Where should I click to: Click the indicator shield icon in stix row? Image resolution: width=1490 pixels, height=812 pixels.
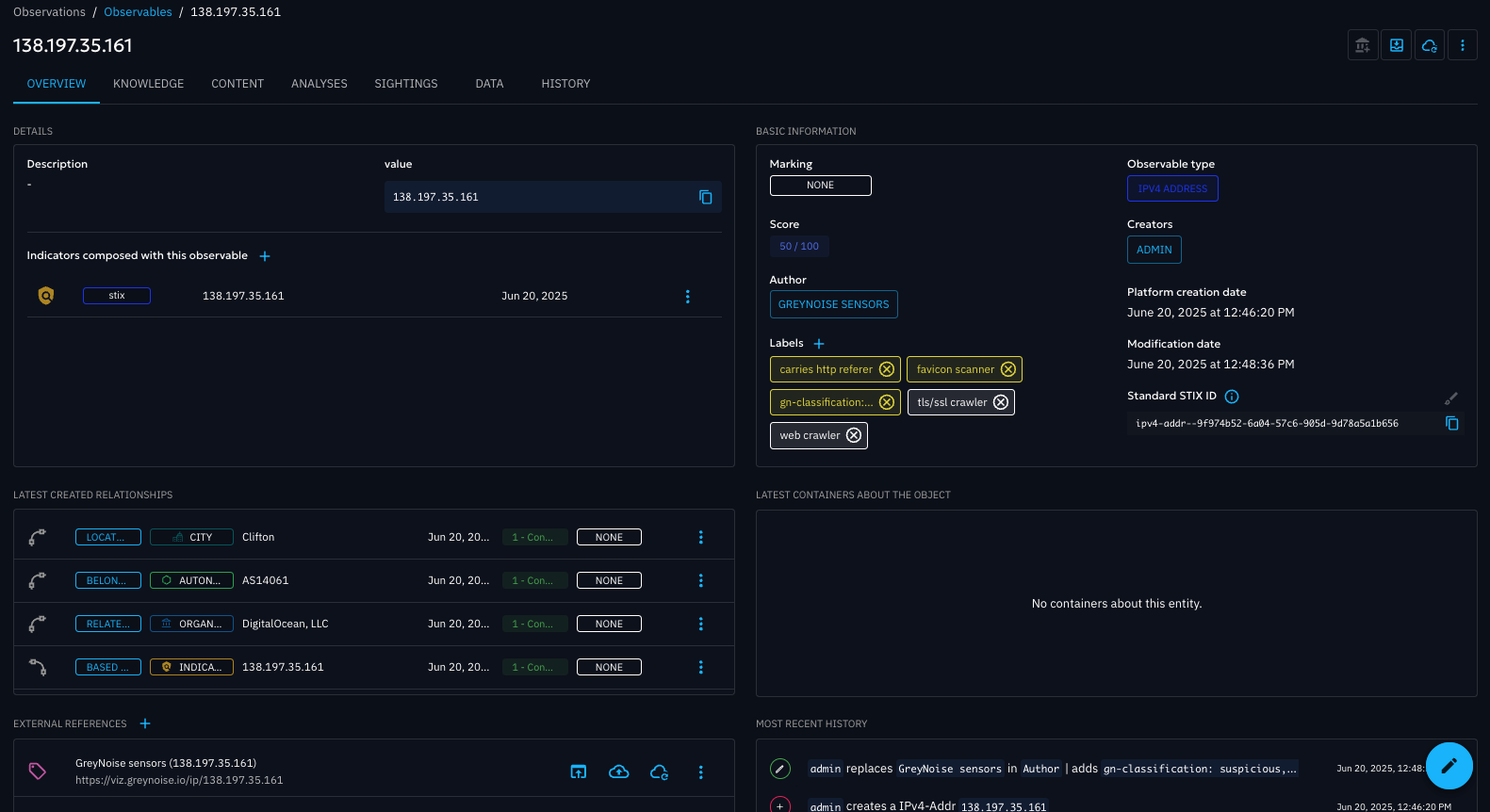coord(45,296)
